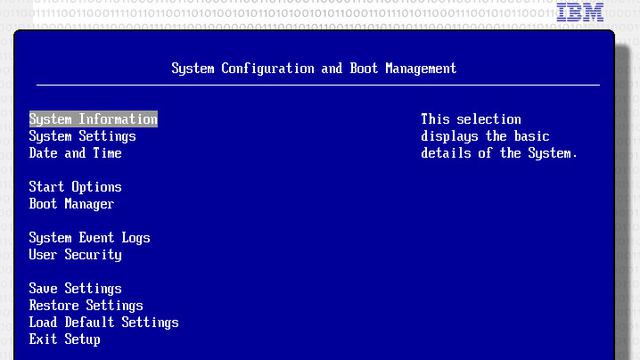Click the System Configuration and Boot Management title
The image size is (640, 360).
(314, 68)
